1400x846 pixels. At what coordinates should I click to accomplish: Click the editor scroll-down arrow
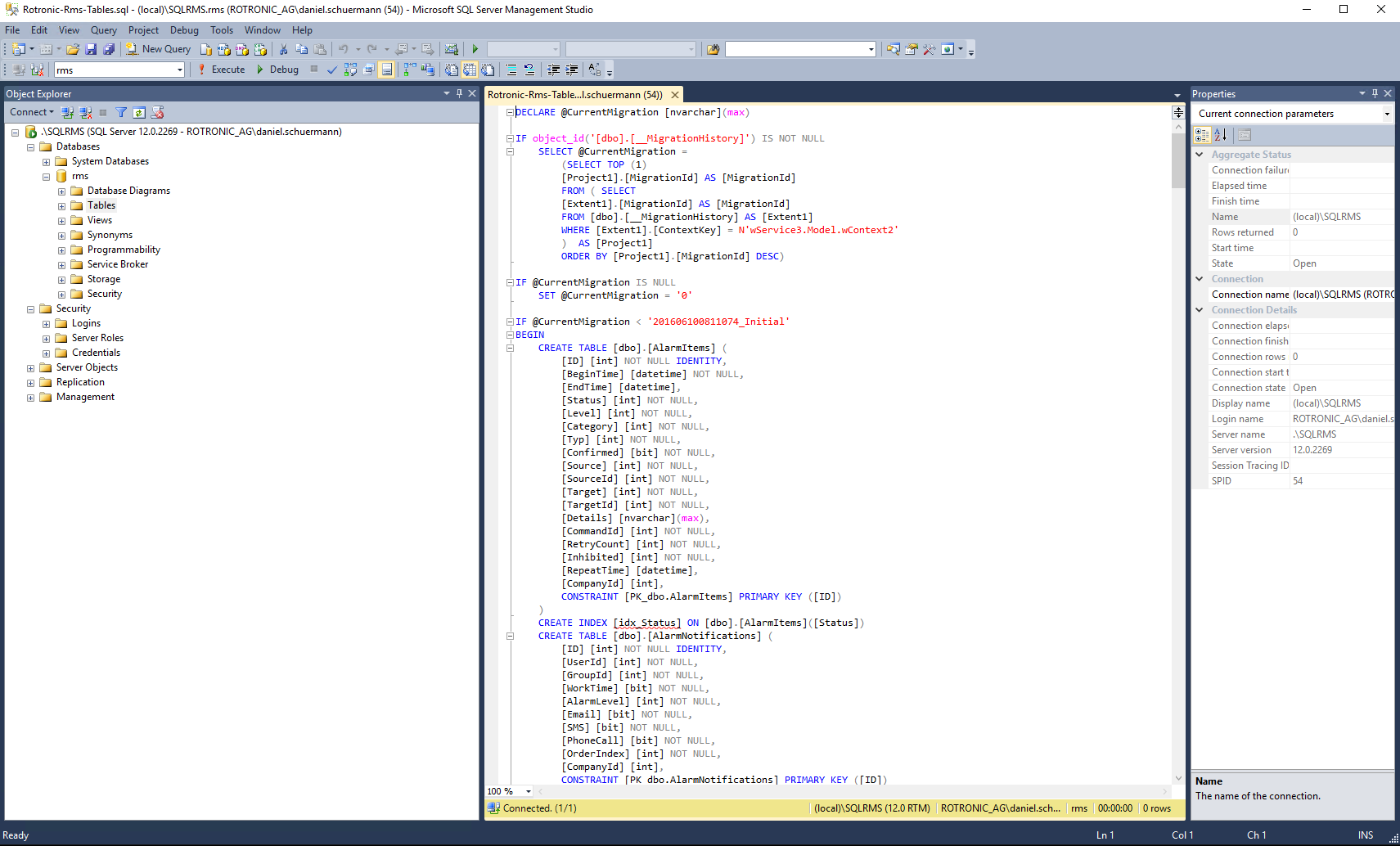point(1178,778)
